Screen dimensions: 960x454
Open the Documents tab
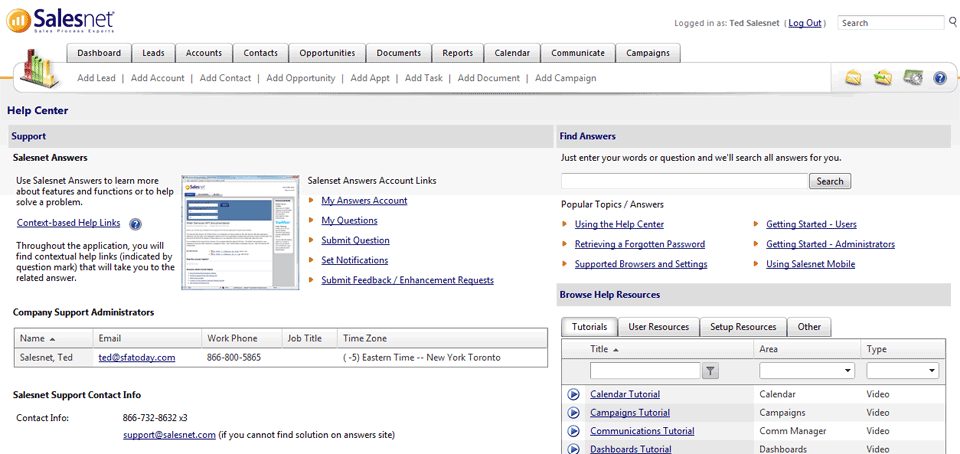[x=399, y=53]
